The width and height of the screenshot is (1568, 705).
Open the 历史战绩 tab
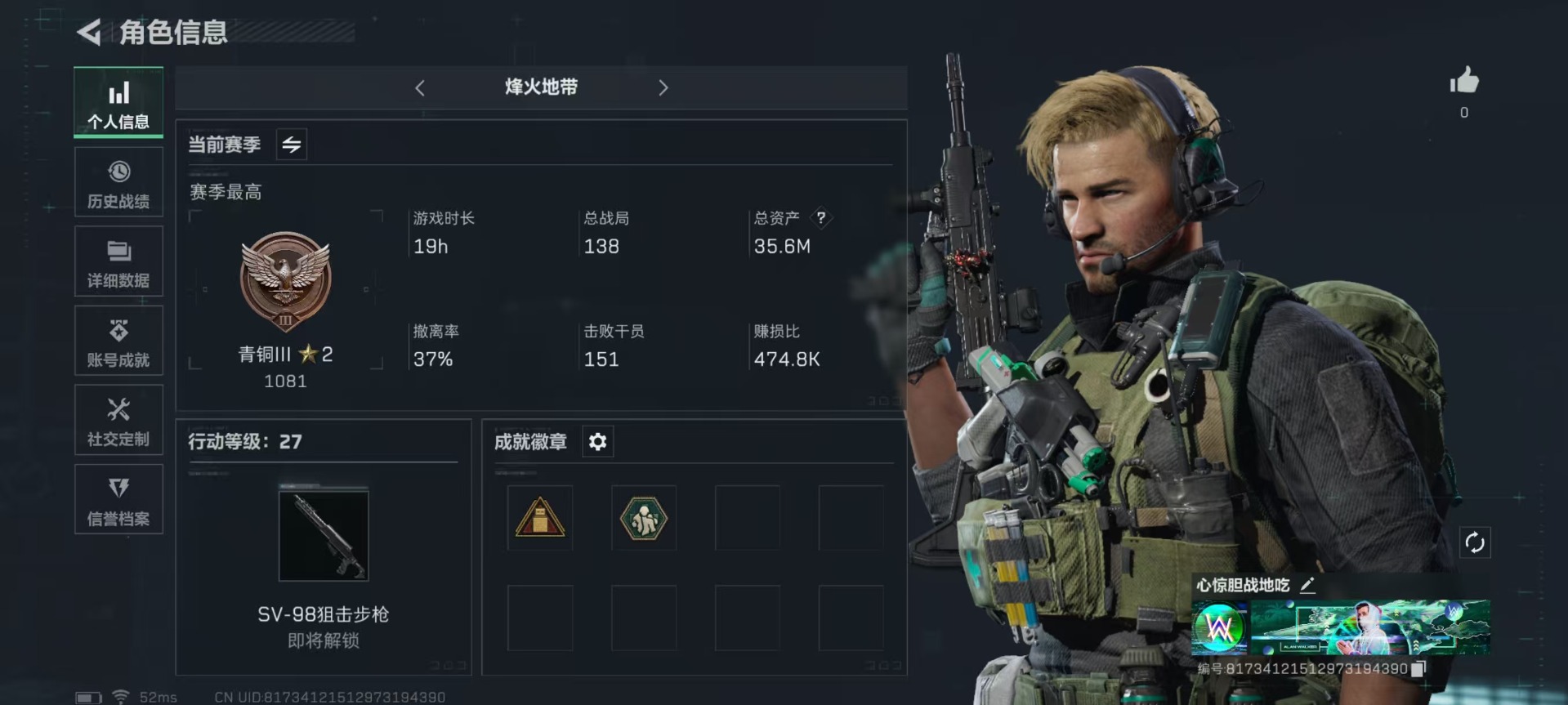[x=118, y=182]
